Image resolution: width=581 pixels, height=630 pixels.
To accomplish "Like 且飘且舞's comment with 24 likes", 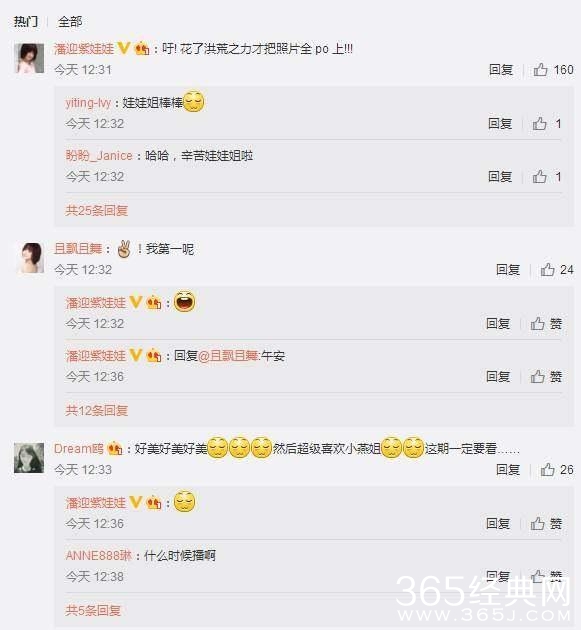I will (x=556, y=270).
